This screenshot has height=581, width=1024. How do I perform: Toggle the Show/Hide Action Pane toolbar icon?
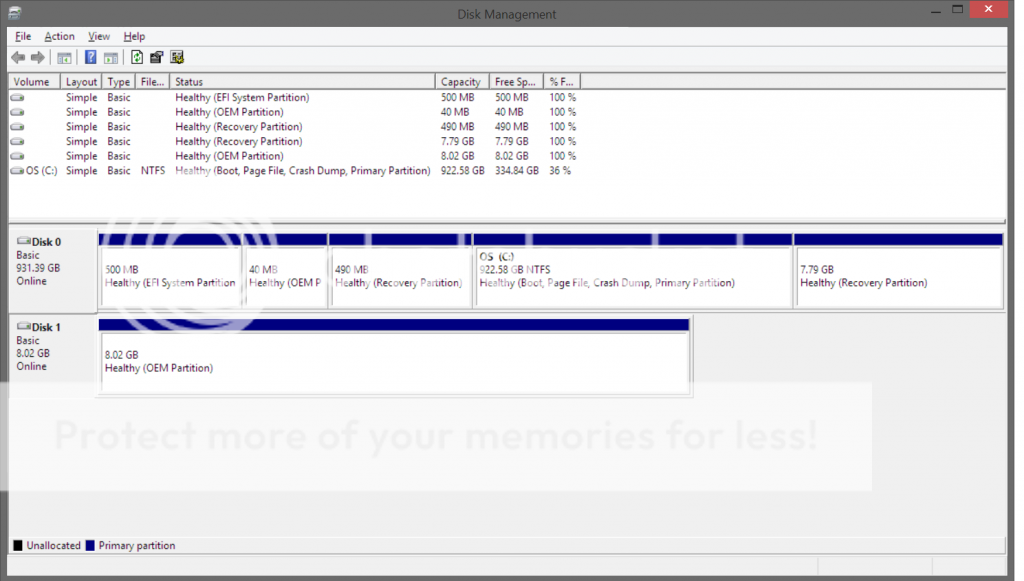point(111,58)
